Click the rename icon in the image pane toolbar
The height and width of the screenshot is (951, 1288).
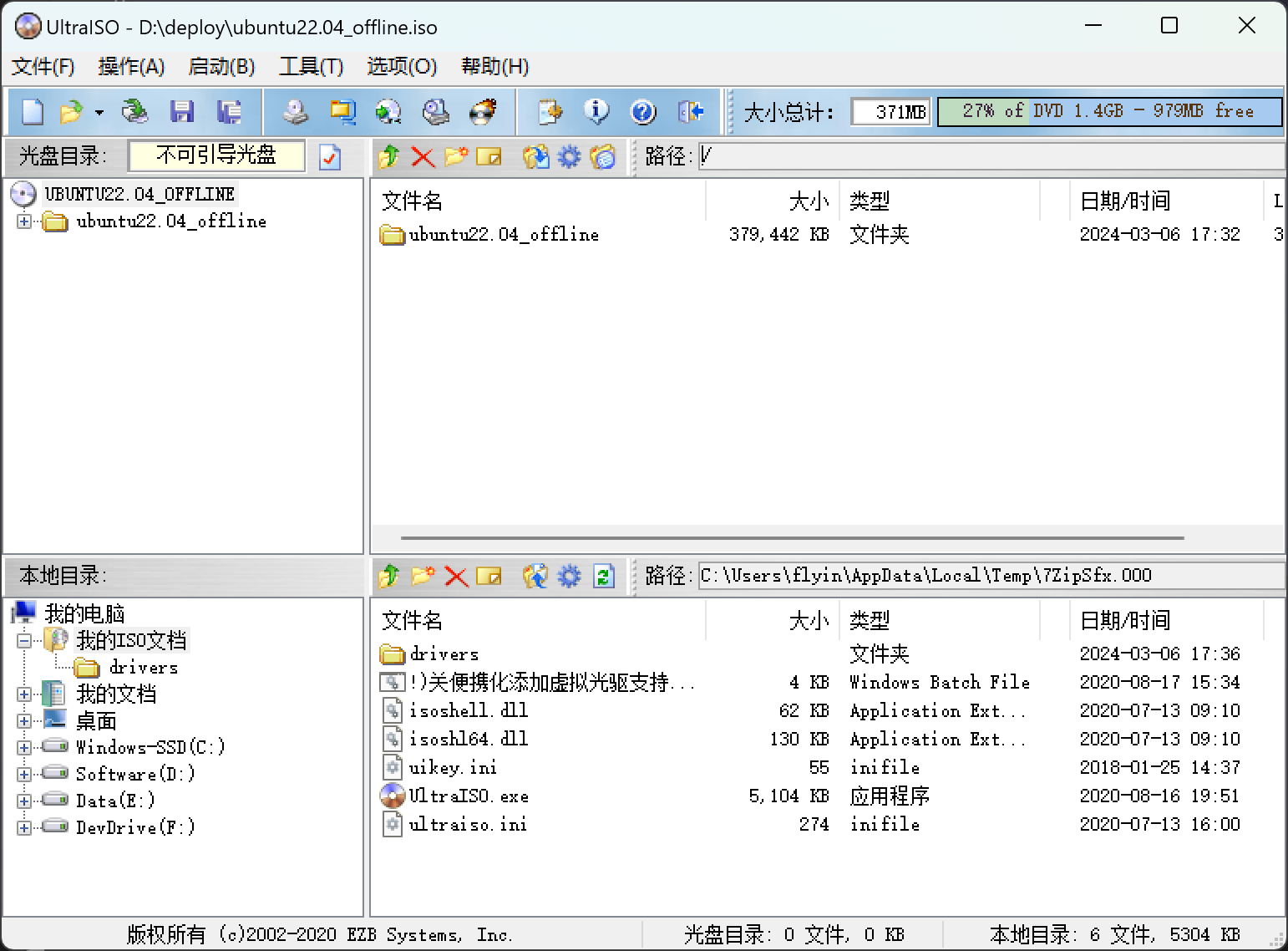489,156
